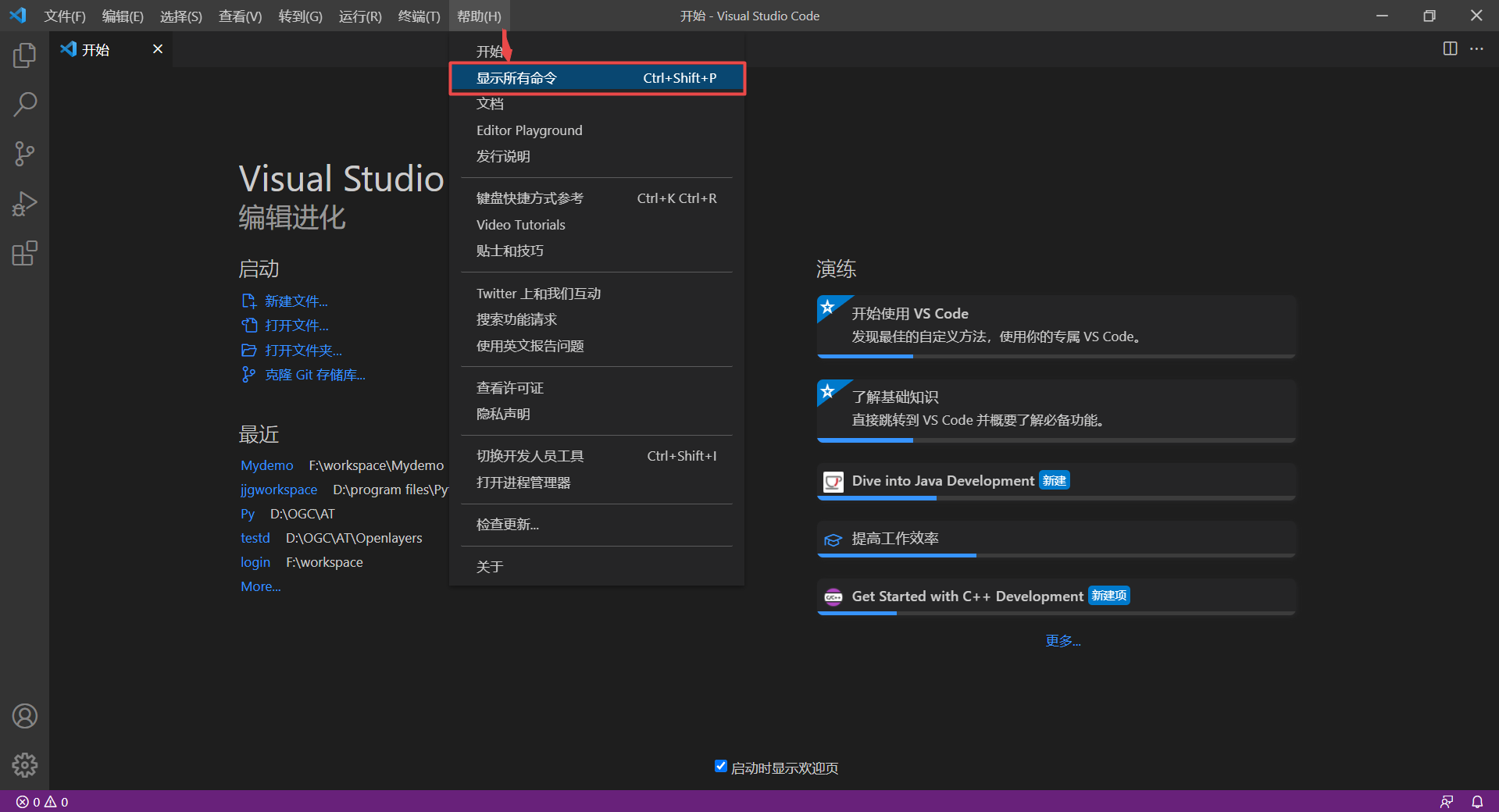The width and height of the screenshot is (1499, 812).
Task: Close the 开始 tab
Action: coord(158,49)
